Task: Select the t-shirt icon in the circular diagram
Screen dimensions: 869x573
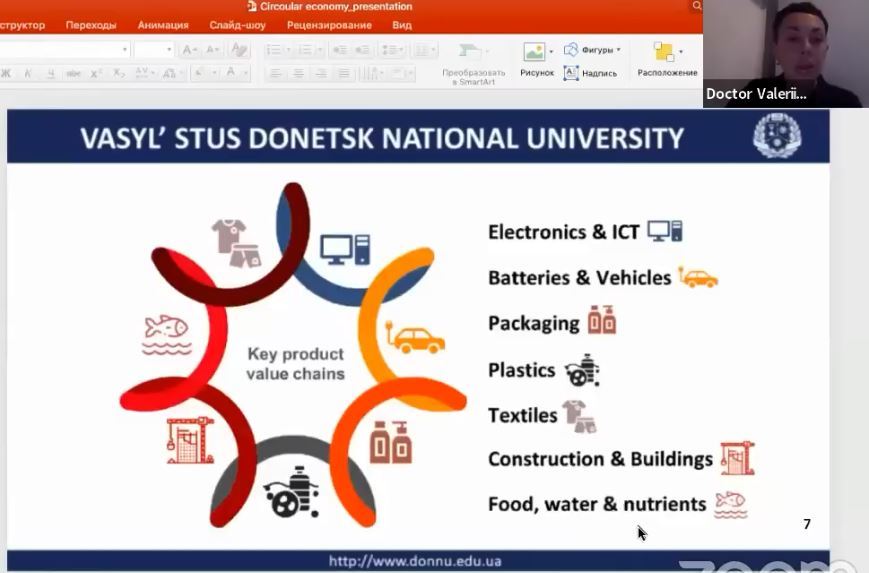Action: pyautogui.click(x=236, y=244)
